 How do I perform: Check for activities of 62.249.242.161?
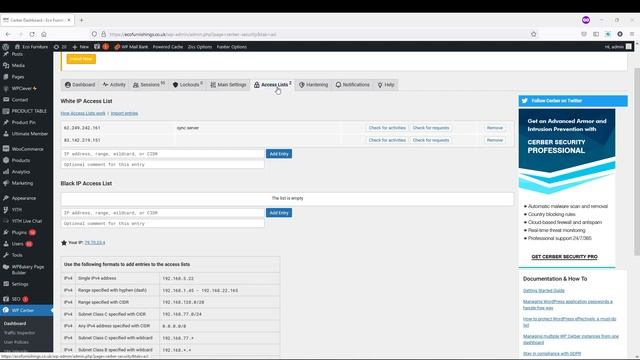pyautogui.click(x=387, y=128)
